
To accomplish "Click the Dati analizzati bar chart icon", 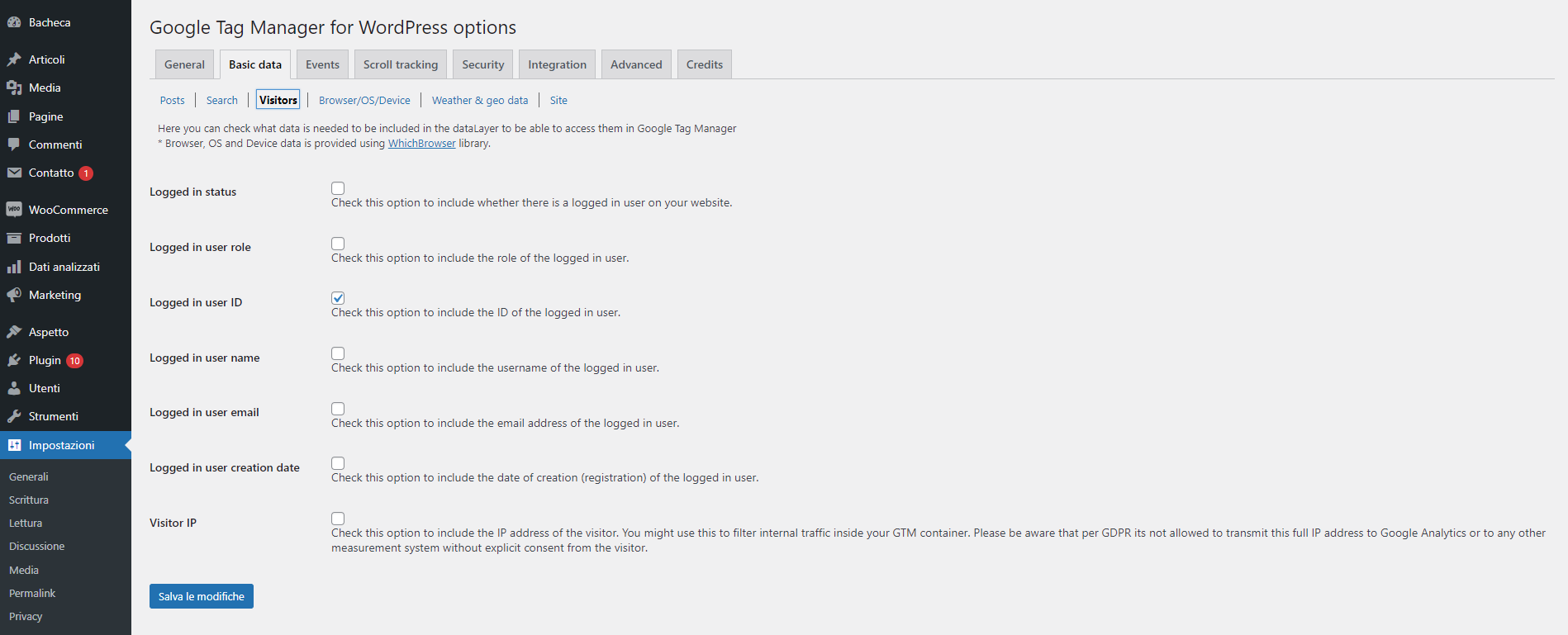I will click(x=14, y=267).
